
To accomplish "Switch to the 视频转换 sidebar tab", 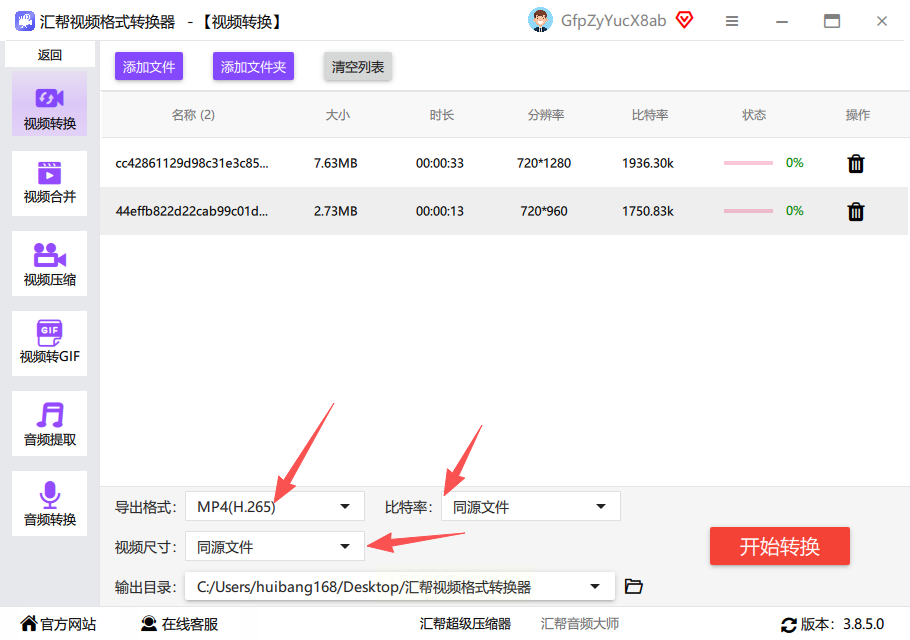I will (x=49, y=104).
